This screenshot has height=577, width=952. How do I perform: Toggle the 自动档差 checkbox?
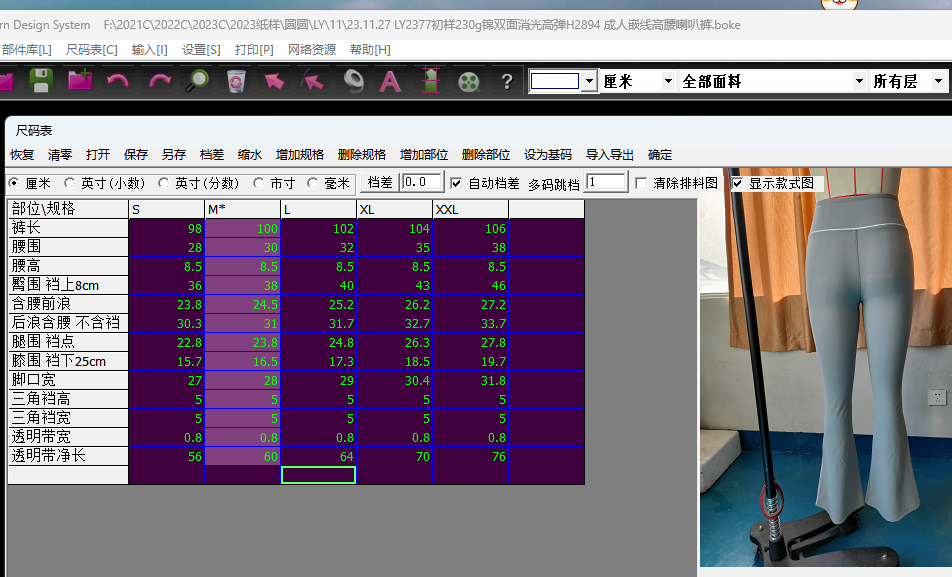click(x=456, y=183)
